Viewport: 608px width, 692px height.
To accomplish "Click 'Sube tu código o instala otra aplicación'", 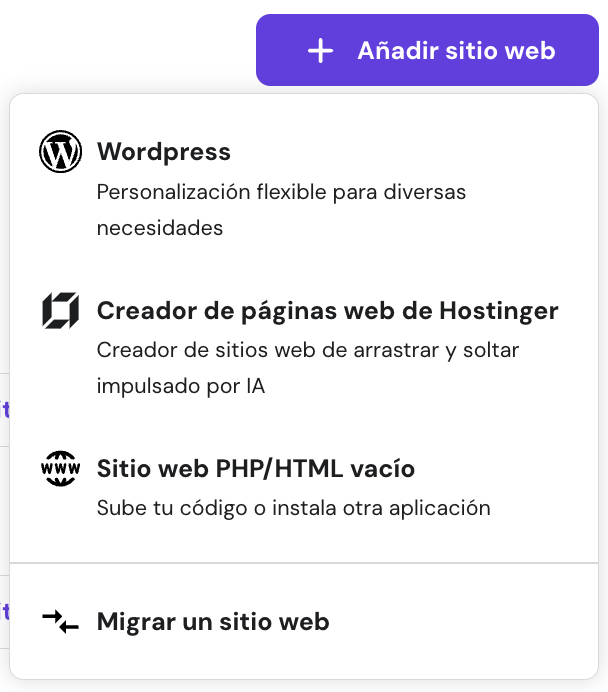I will point(293,508).
